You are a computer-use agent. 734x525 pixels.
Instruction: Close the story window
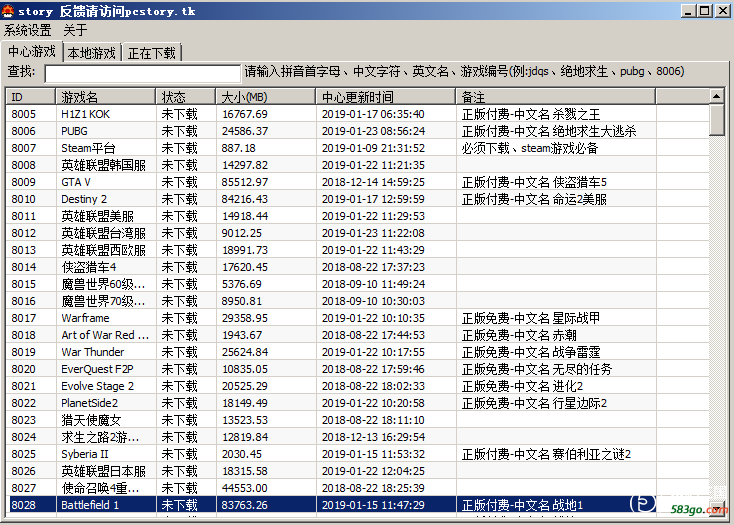722,11
